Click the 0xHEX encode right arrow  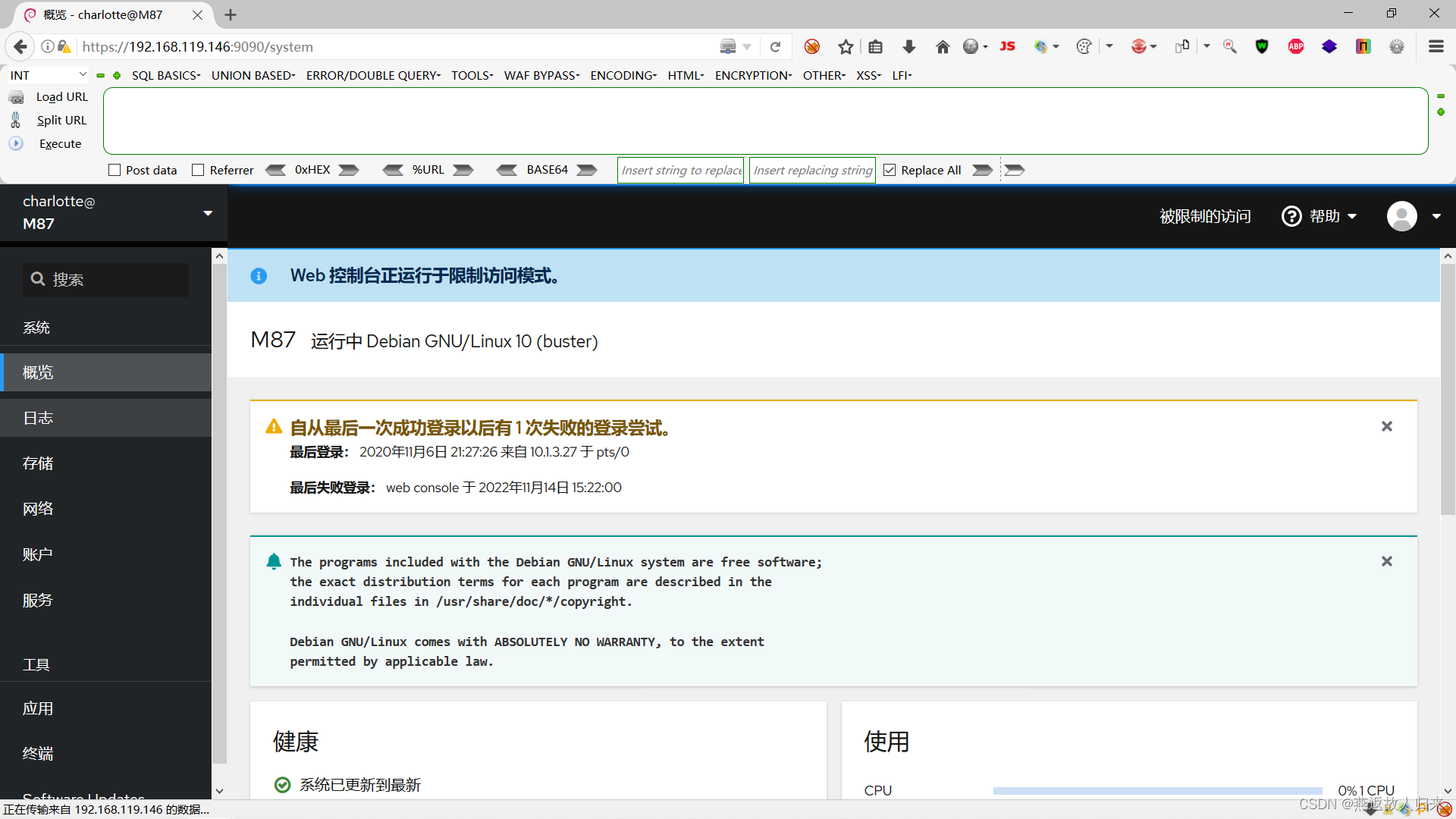pos(349,170)
